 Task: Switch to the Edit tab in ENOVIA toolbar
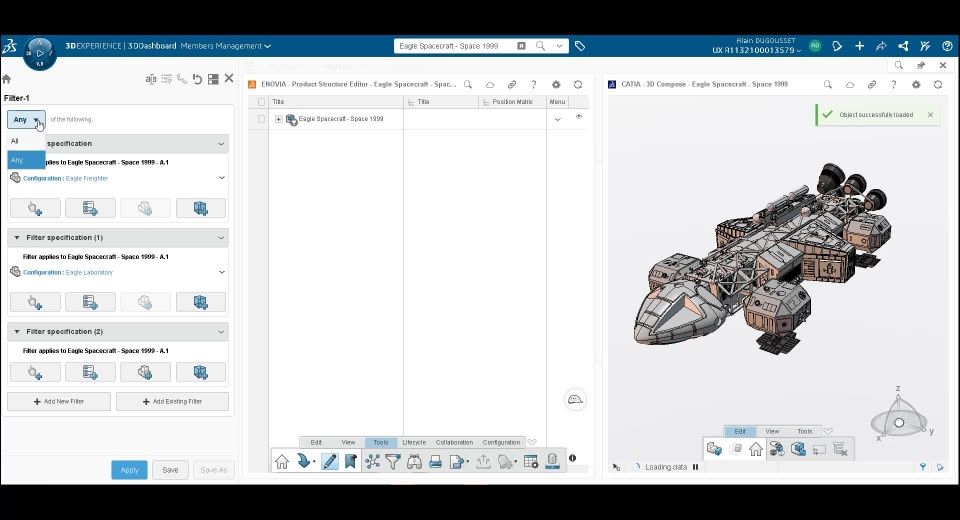coord(316,442)
